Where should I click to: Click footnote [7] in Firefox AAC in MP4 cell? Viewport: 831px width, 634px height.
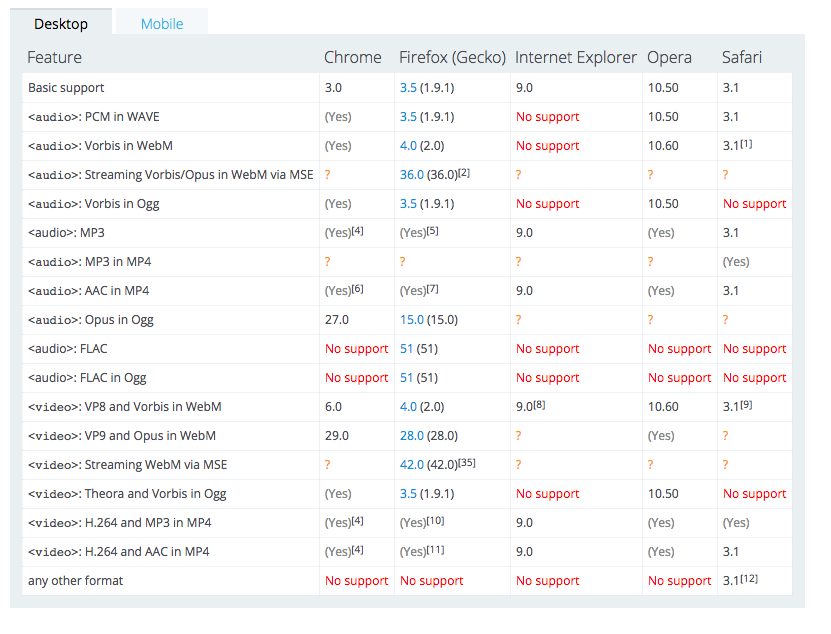coord(432,288)
